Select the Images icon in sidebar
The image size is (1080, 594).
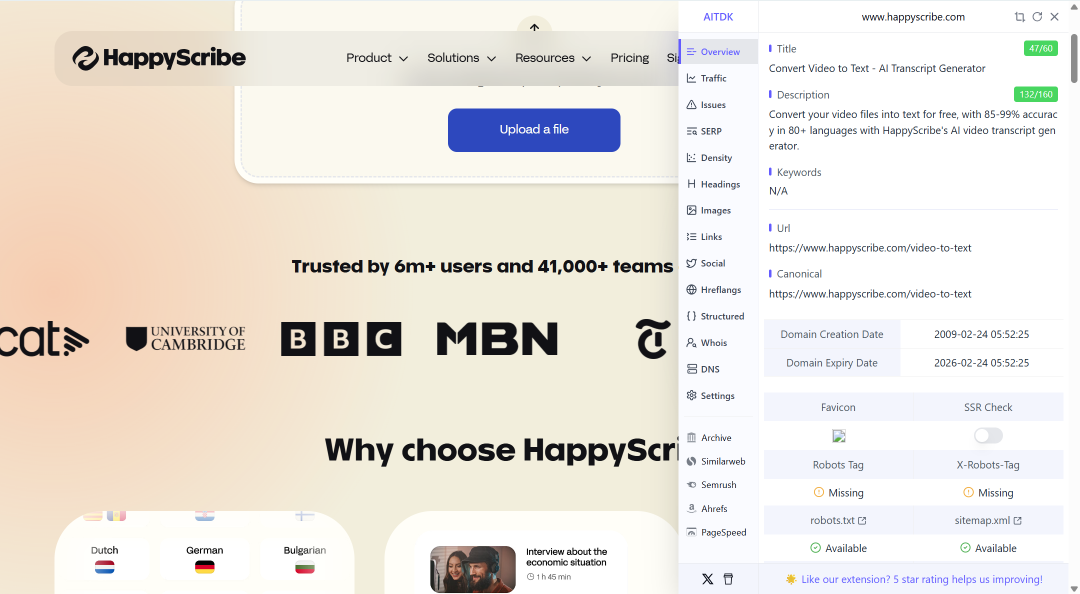[692, 210]
